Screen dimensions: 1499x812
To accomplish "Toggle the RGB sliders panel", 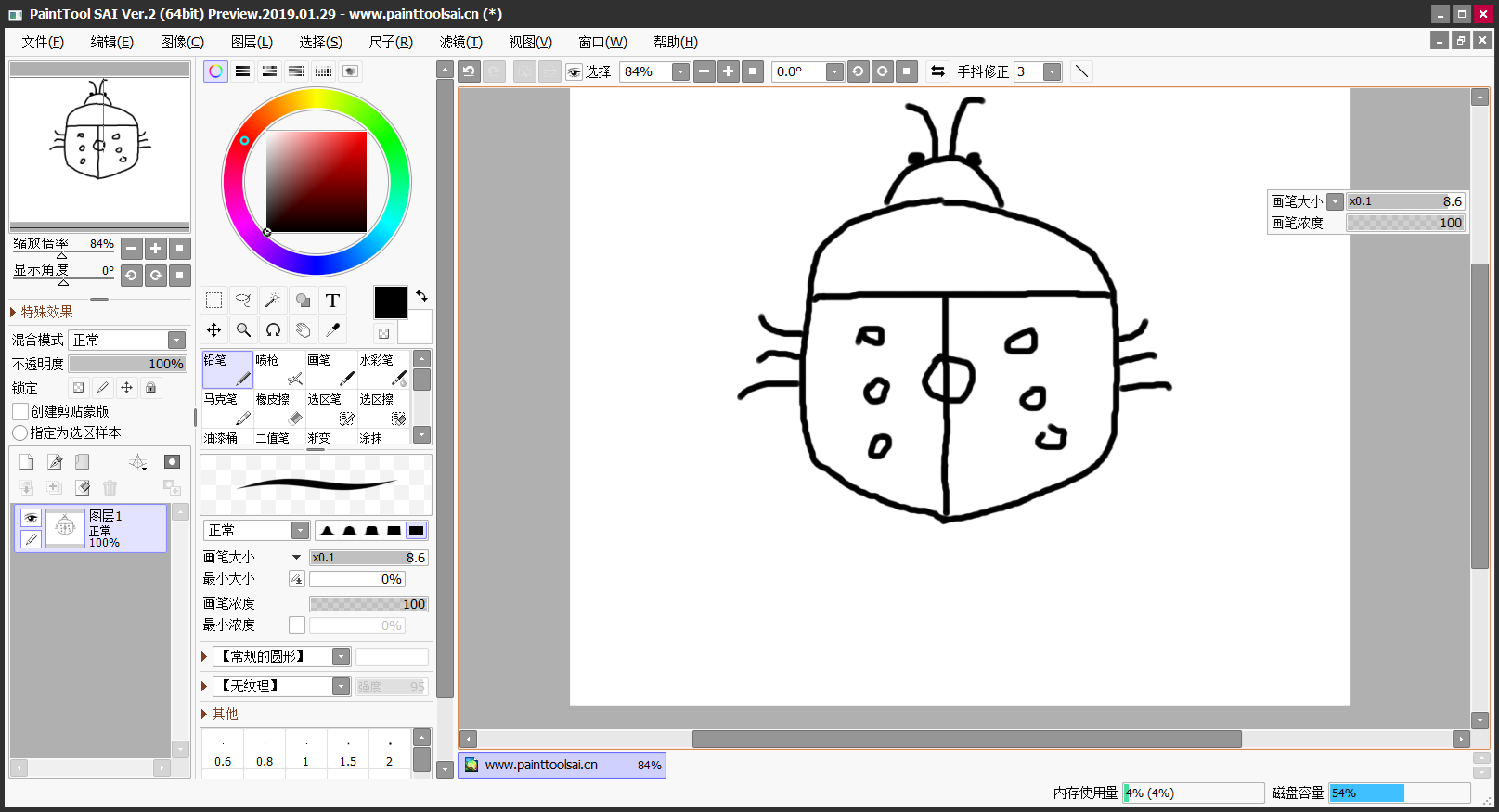I will point(242,71).
